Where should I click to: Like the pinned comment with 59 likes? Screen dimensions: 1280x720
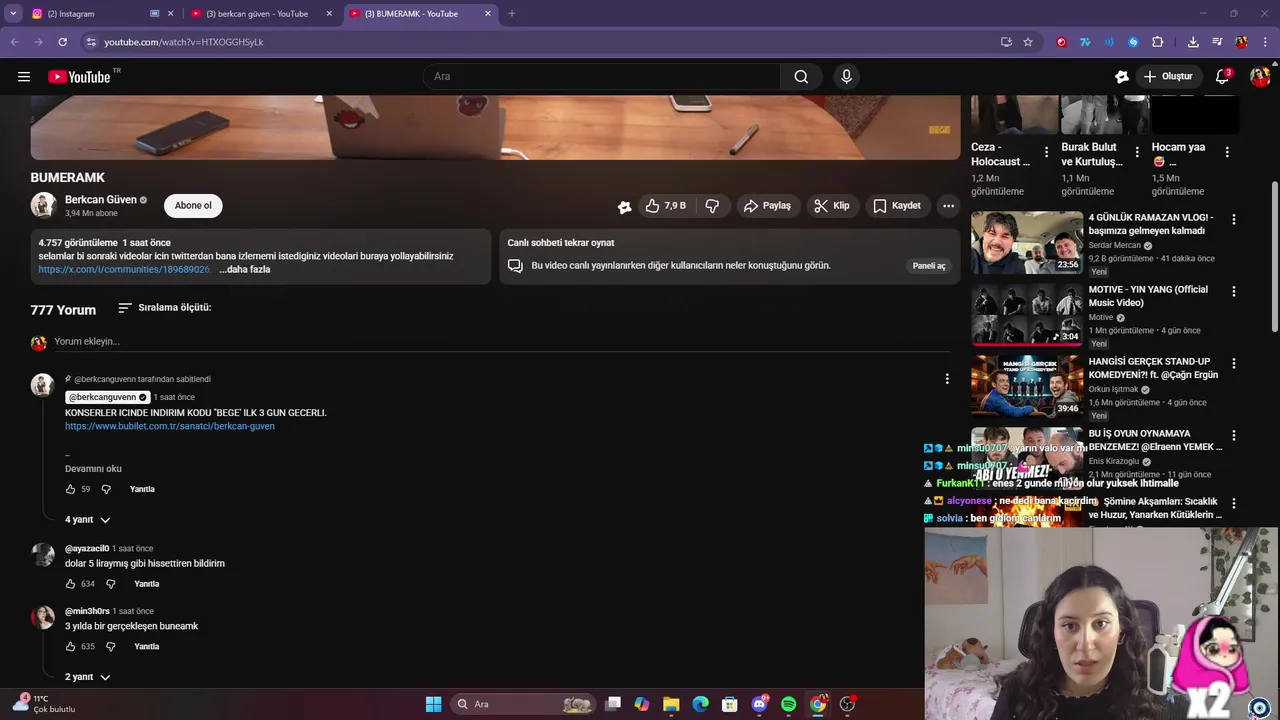click(x=70, y=489)
